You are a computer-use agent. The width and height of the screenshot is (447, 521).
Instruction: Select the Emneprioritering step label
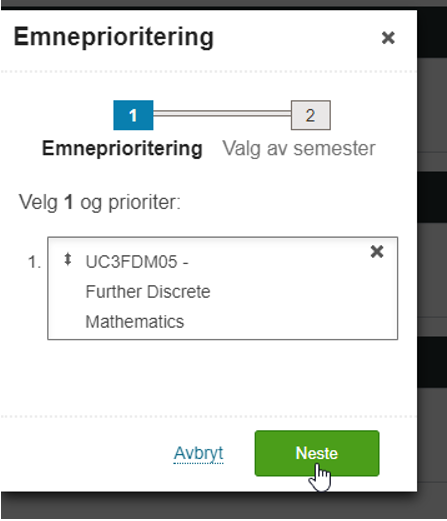tap(122, 148)
